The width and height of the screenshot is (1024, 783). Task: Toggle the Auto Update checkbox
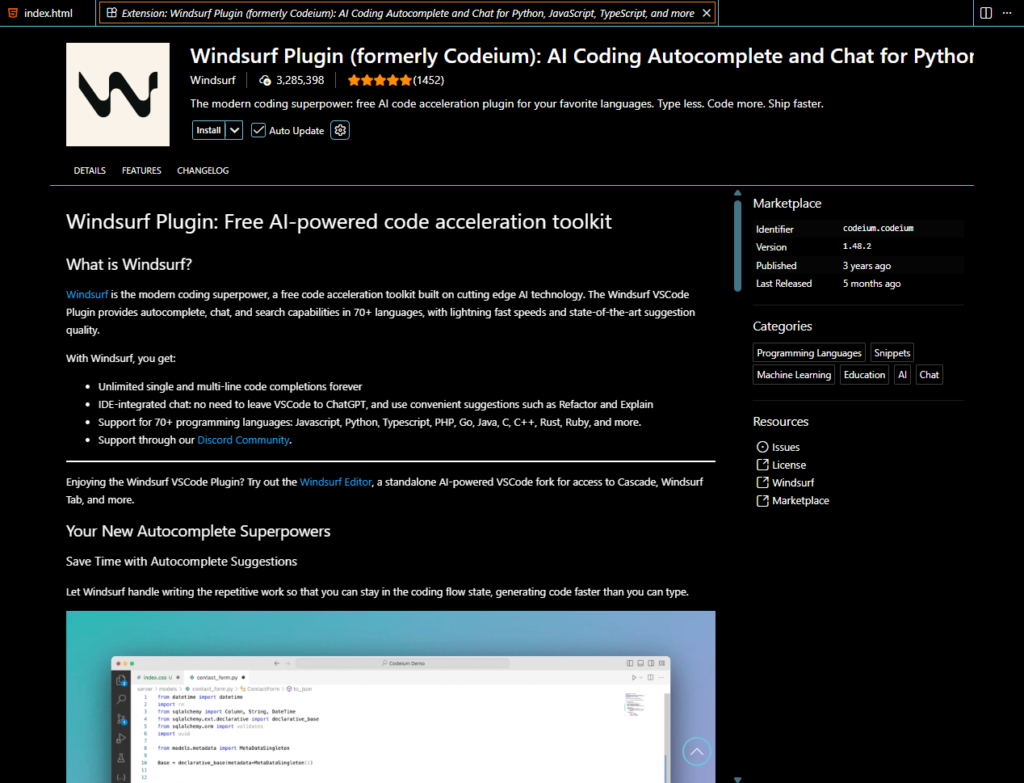tap(258, 130)
